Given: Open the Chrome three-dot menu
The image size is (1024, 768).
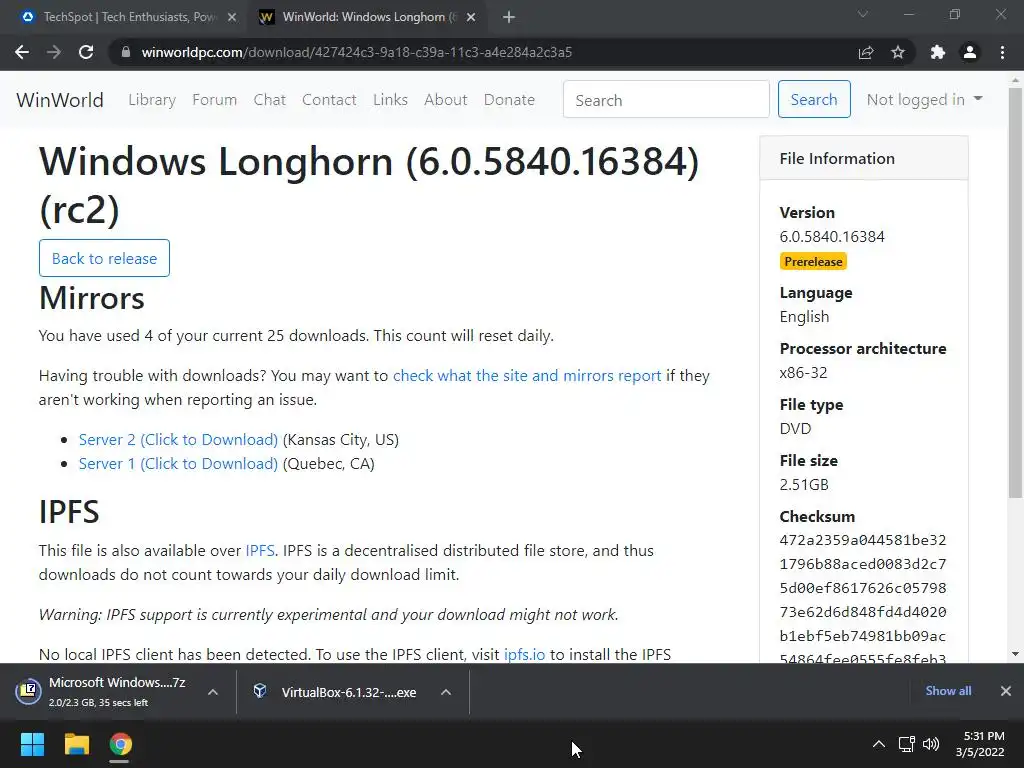Looking at the screenshot, I should coord(1002,52).
